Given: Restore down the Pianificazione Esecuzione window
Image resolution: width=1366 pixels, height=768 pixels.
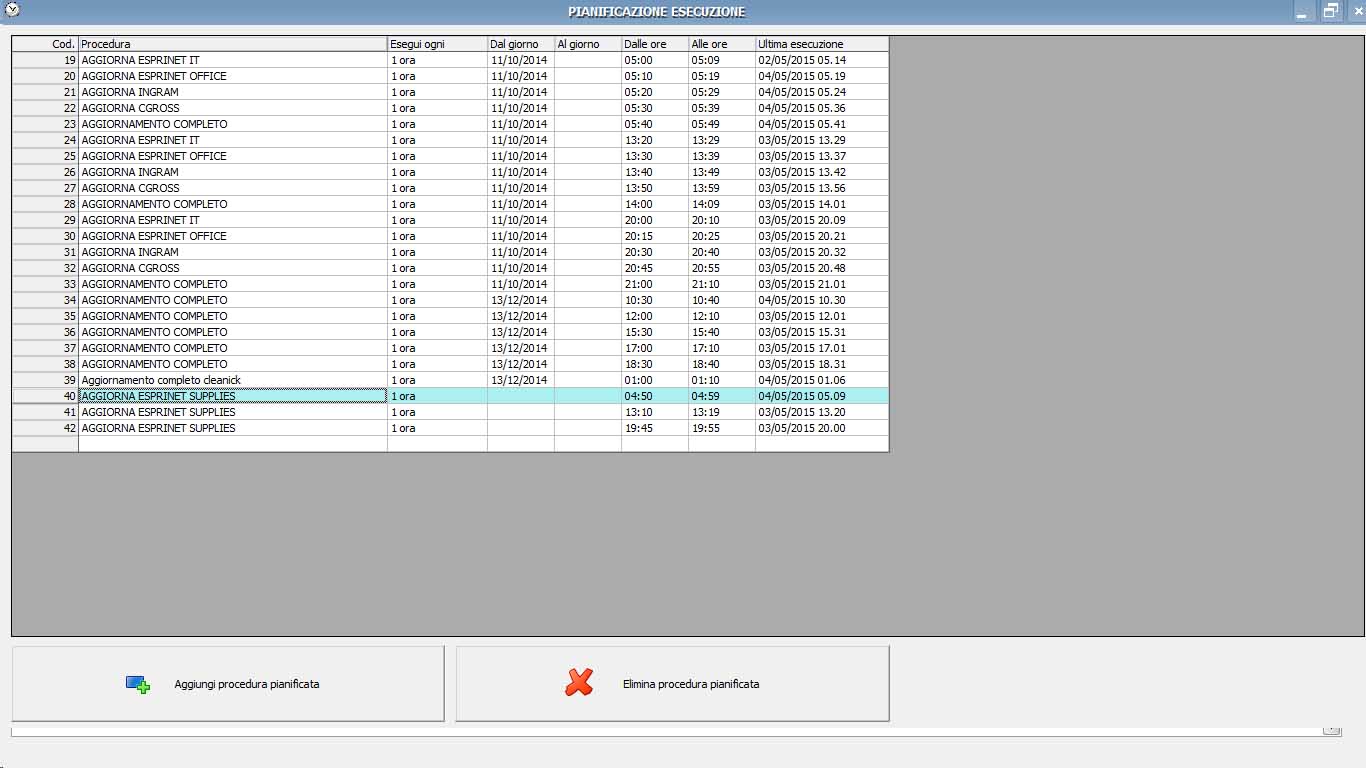Looking at the screenshot, I should (1330, 11).
